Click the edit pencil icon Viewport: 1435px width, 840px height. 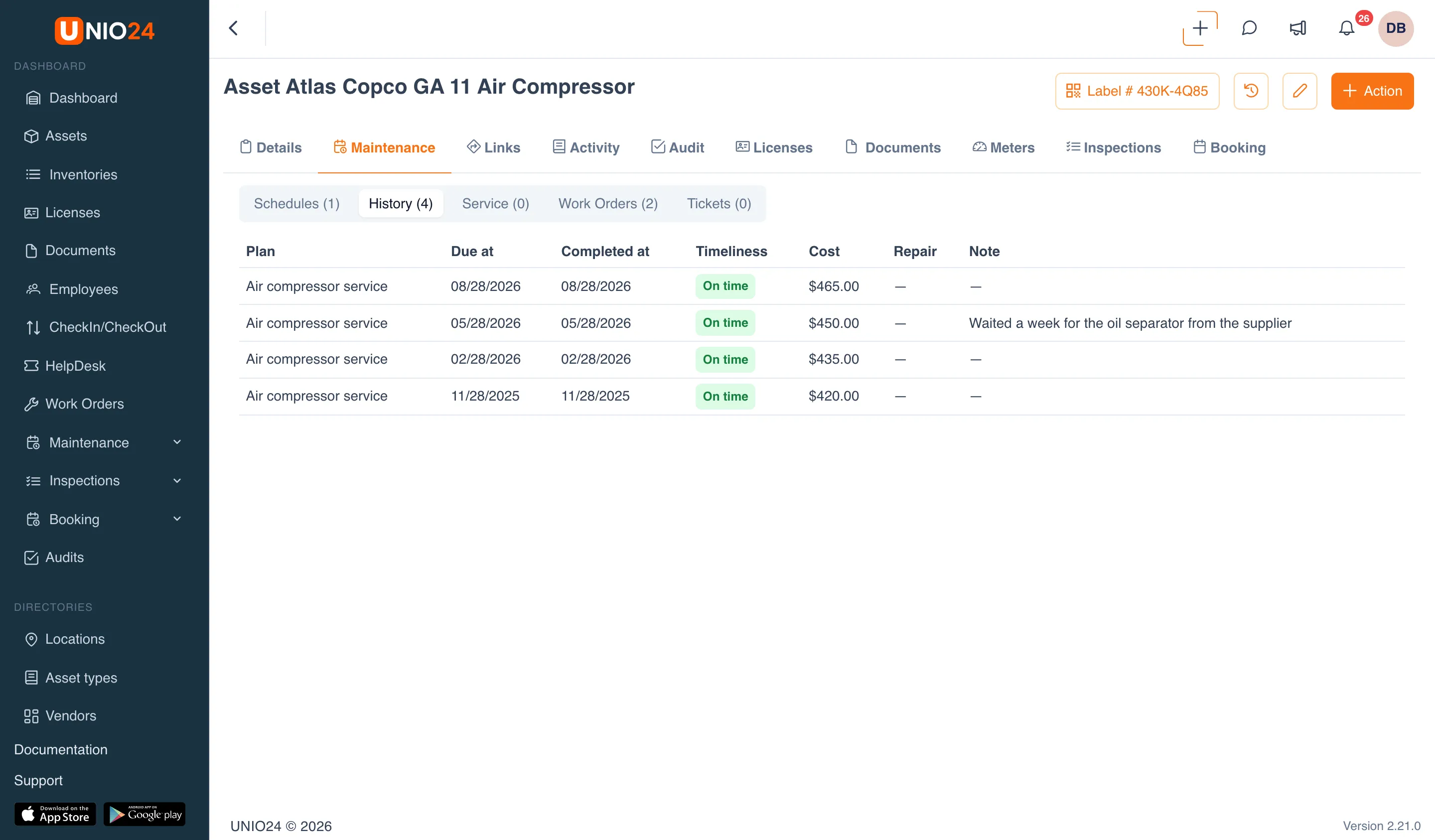click(1299, 91)
